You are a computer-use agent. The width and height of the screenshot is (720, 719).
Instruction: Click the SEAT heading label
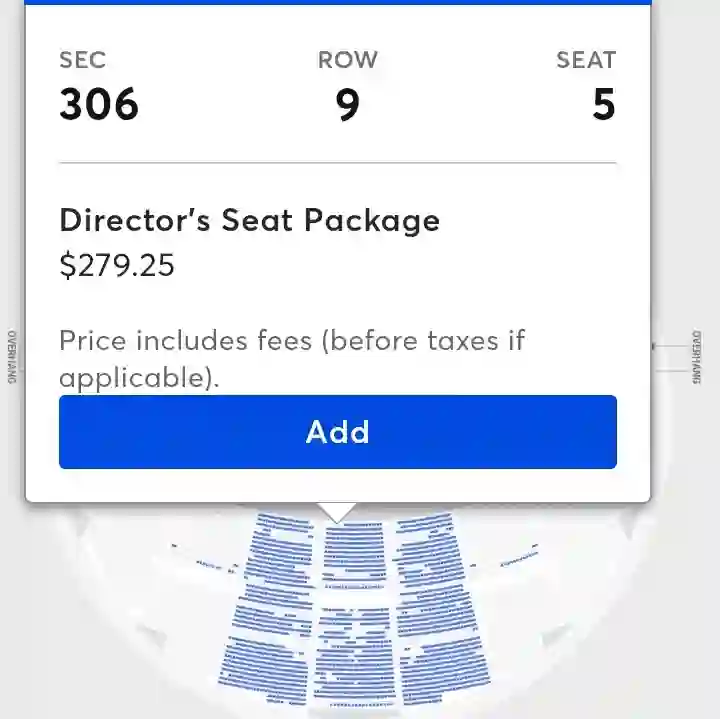coord(586,60)
